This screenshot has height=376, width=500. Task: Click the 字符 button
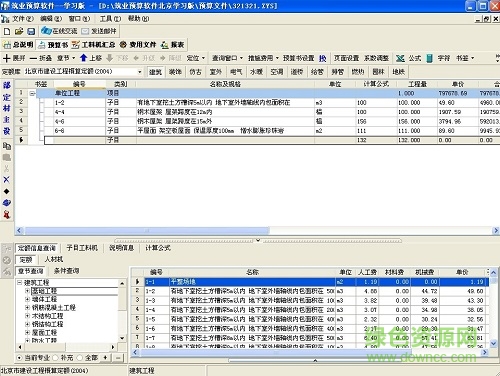(x=444, y=58)
